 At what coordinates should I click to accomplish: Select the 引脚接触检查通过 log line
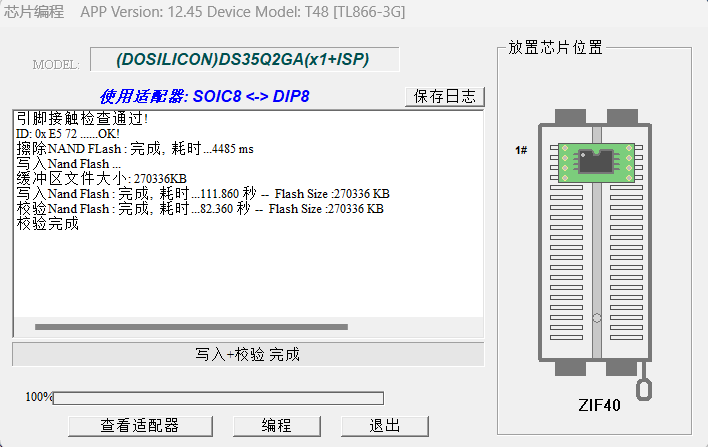tap(82, 119)
